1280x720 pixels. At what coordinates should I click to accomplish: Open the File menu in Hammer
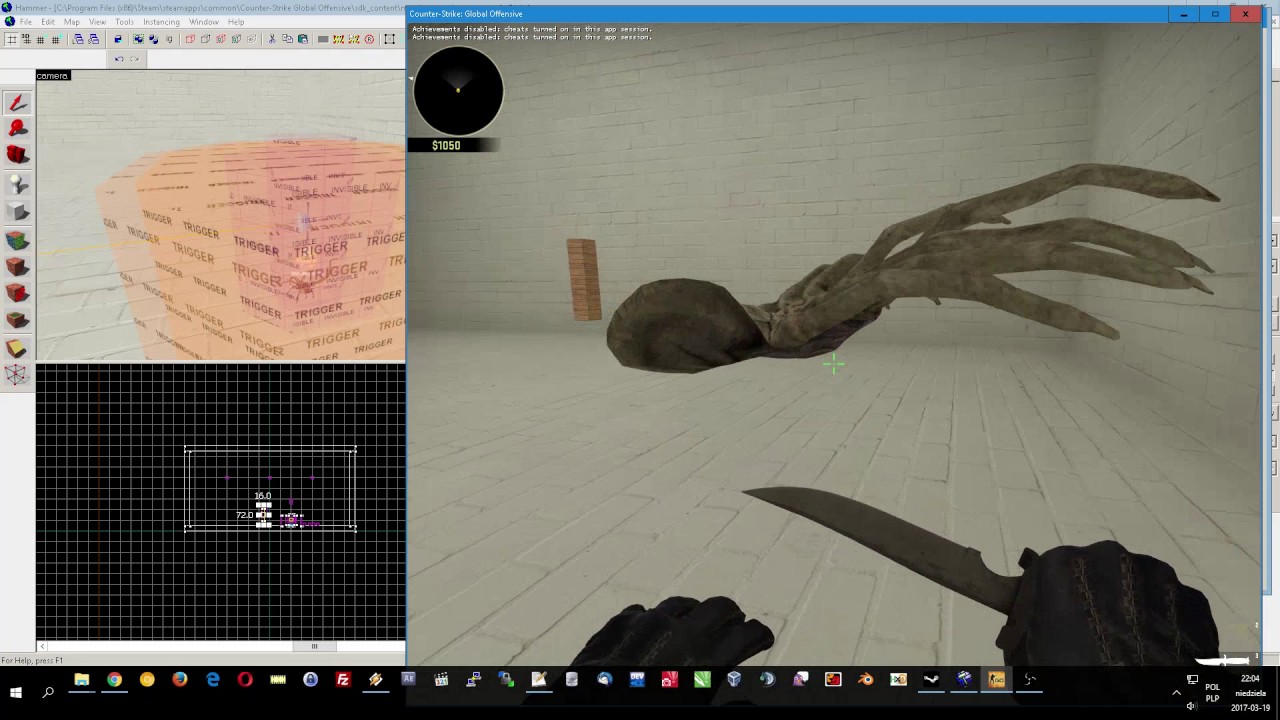[x=25, y=21]
